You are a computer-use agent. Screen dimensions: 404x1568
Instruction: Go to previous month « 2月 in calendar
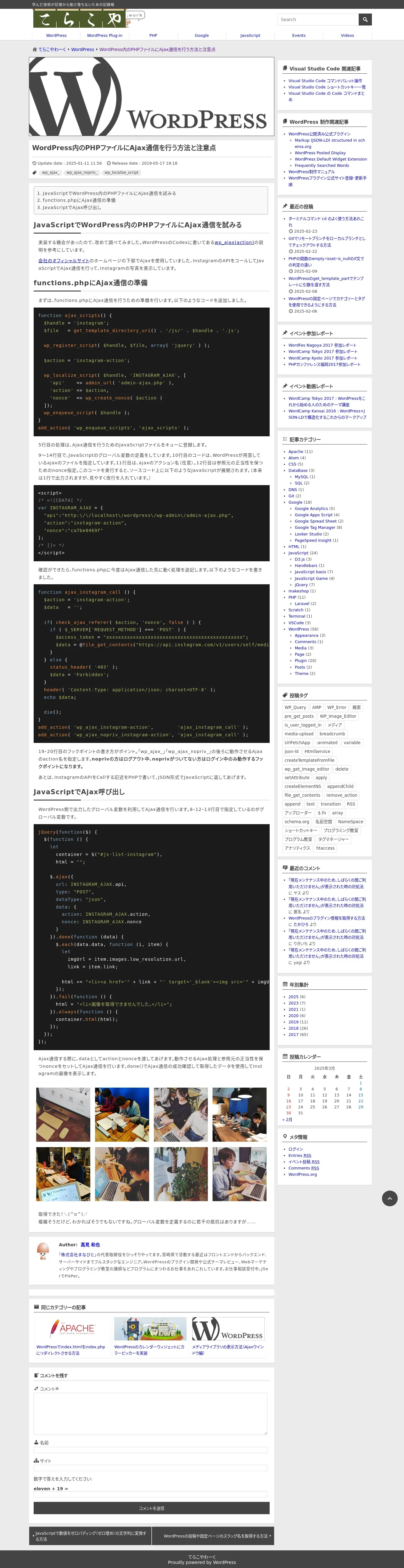tap(287, 1119)
